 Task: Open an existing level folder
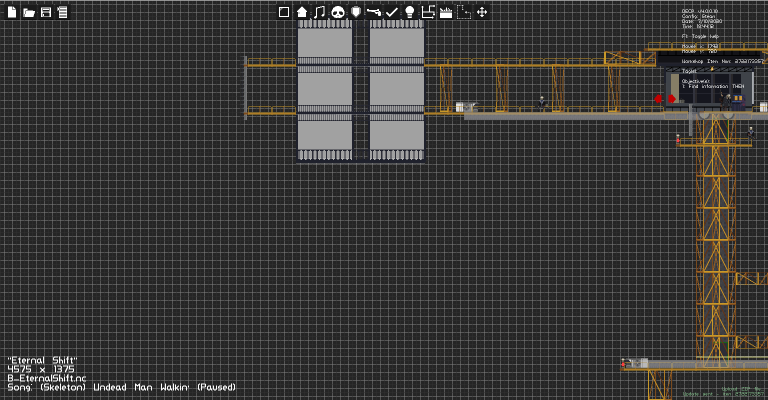click(x=29, y=12)
